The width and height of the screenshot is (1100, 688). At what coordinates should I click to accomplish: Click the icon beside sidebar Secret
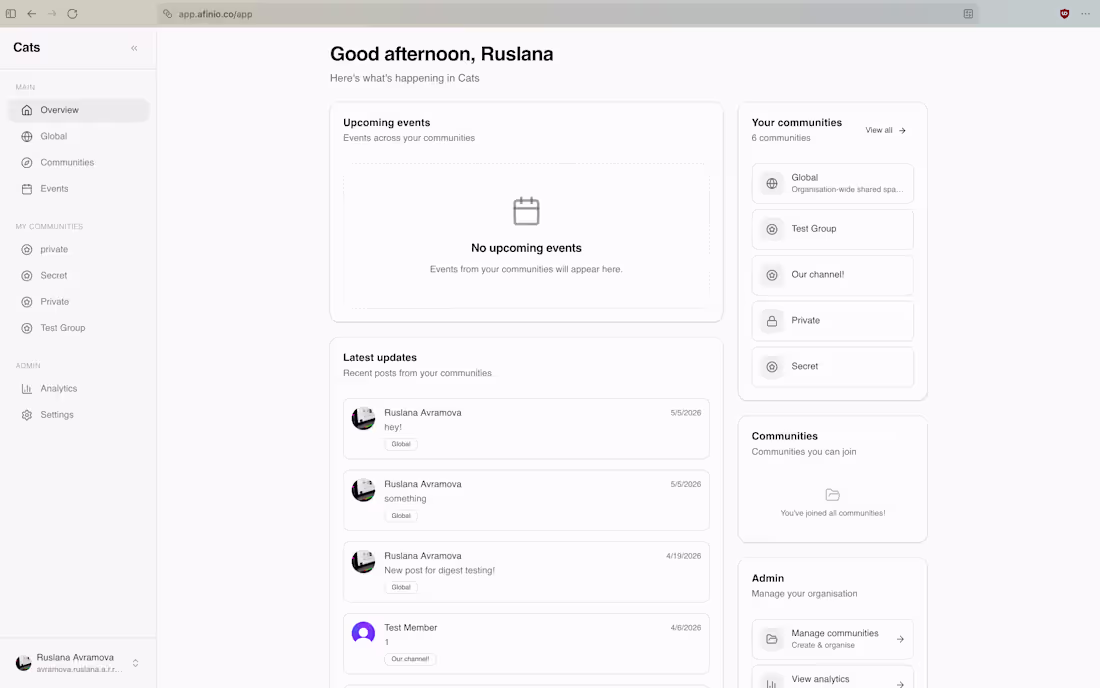(27, 276)
